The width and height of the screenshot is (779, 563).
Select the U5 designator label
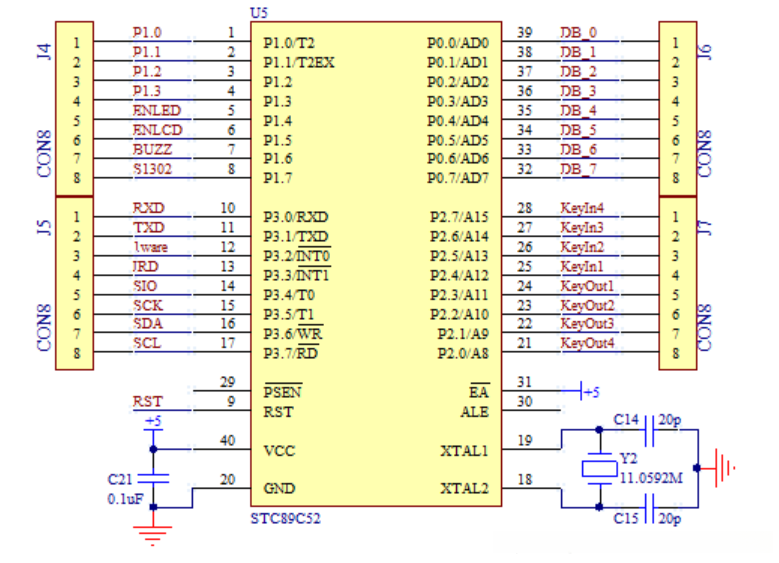point(259,13)
